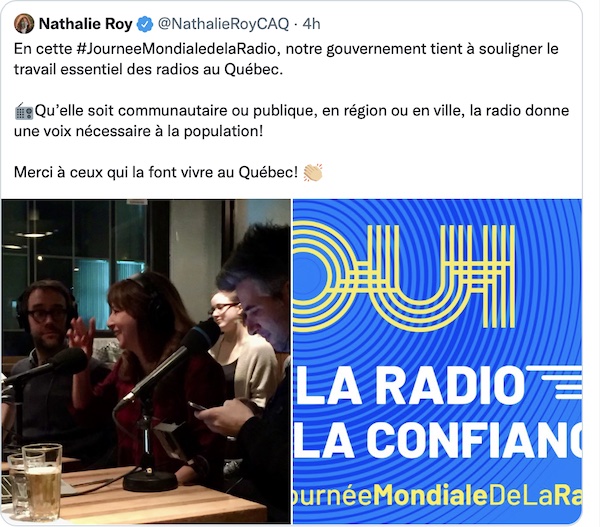
Task: Open Nathalie Roy's profile avatar
Action: [x=24, y=24]
